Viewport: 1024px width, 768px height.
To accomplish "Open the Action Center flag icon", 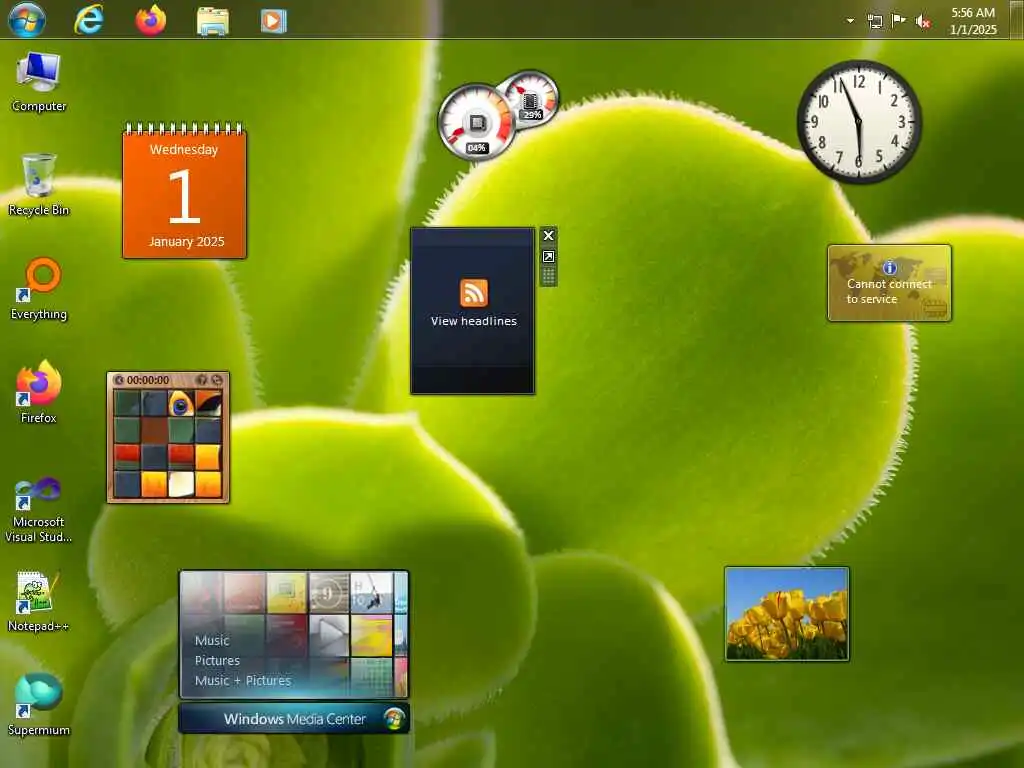I will pyautogui.click(x=899, y=20).
